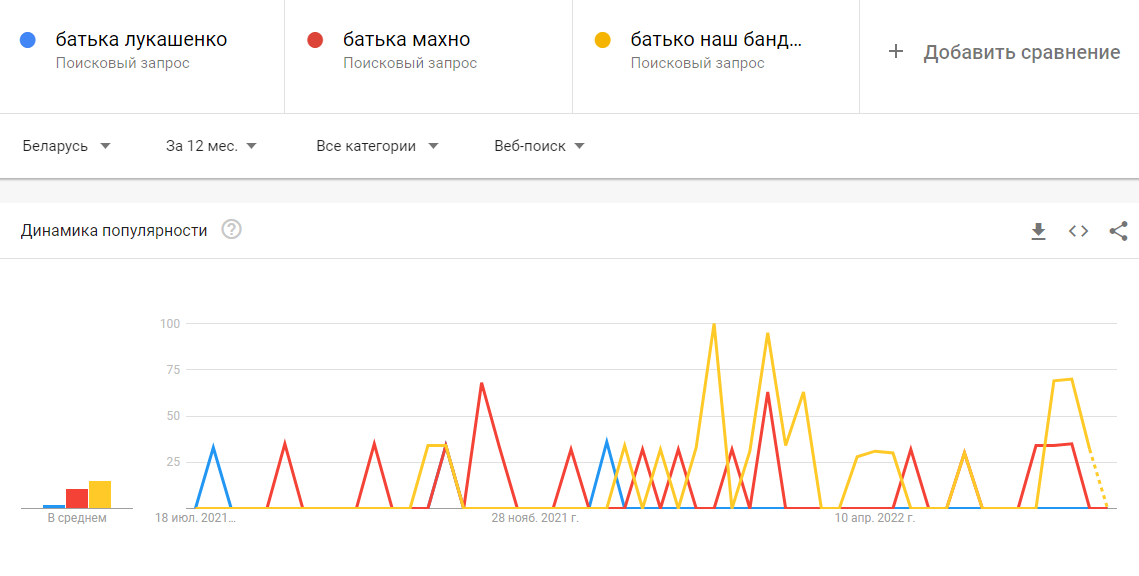This screenshot has height=576, width=1139.
Task: Open the Все категории dropdown
Action: pyautogui.click(x=377, y=146)
